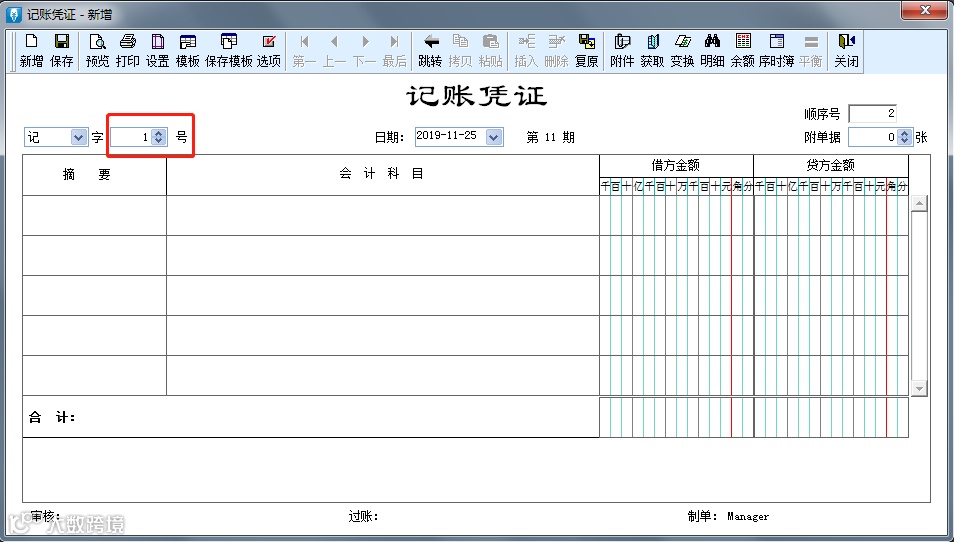Click the 会计科目 column header
Image resolution: width=954 pixels, height=542 pixels.
383,175
